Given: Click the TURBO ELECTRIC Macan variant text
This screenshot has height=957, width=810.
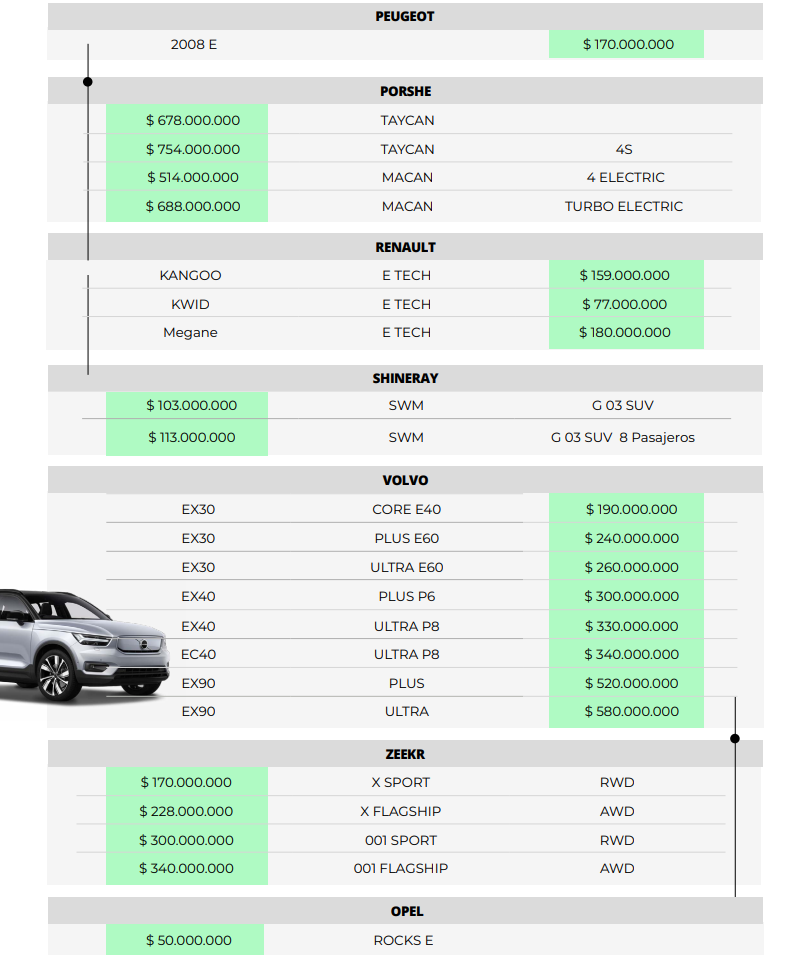Looking at the screenshot, I should pos(623,206).
